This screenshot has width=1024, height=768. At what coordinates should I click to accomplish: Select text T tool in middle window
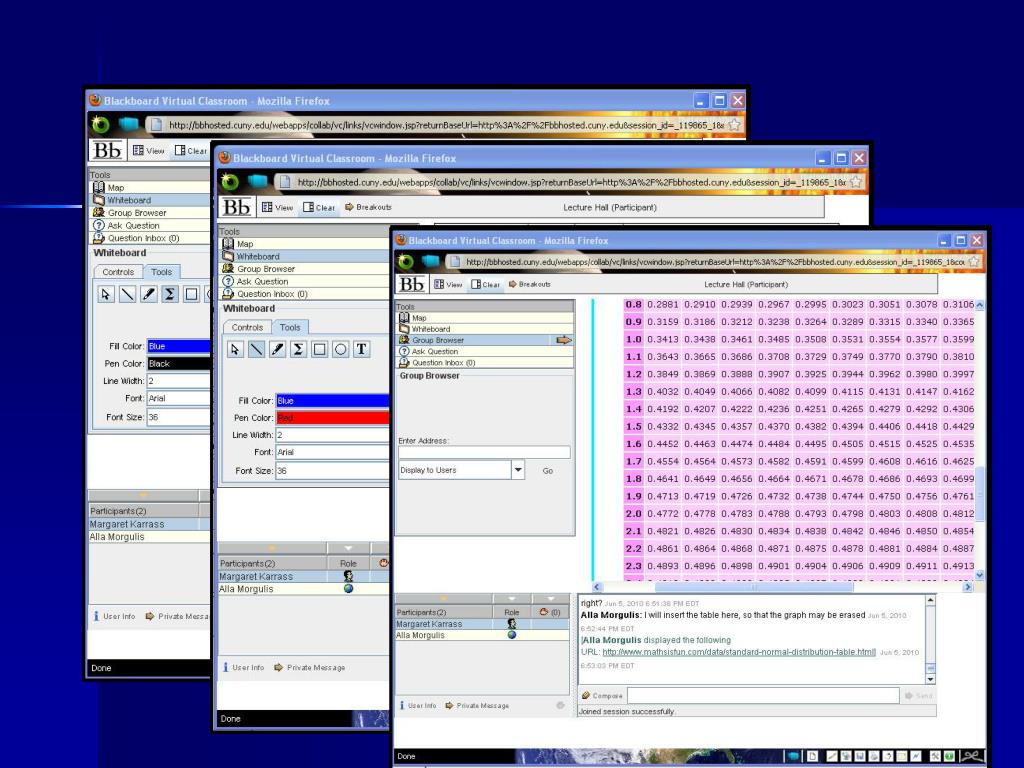coord(361,349)
